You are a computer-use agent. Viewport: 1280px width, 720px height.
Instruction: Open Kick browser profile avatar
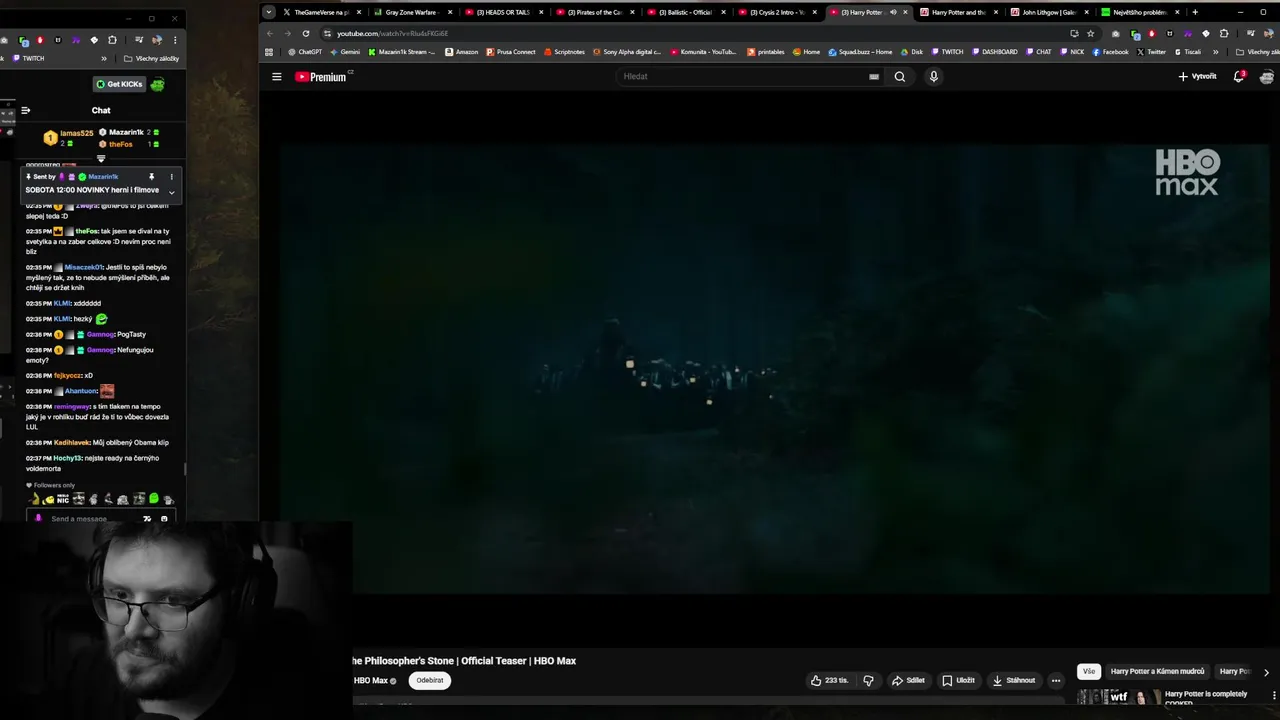[x=157, y=40]
